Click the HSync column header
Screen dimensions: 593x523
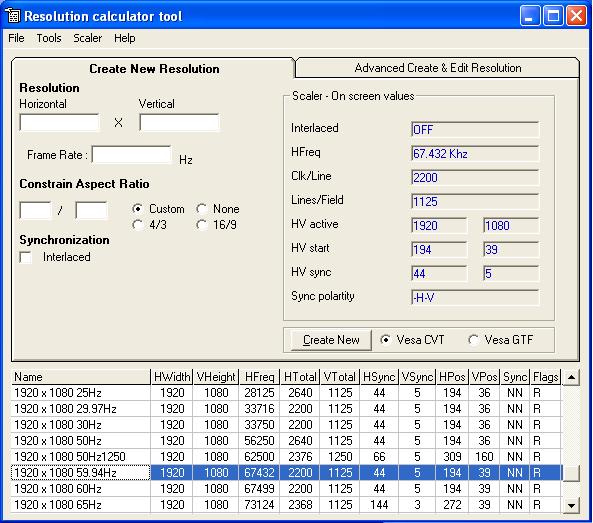tap(379, 377)
